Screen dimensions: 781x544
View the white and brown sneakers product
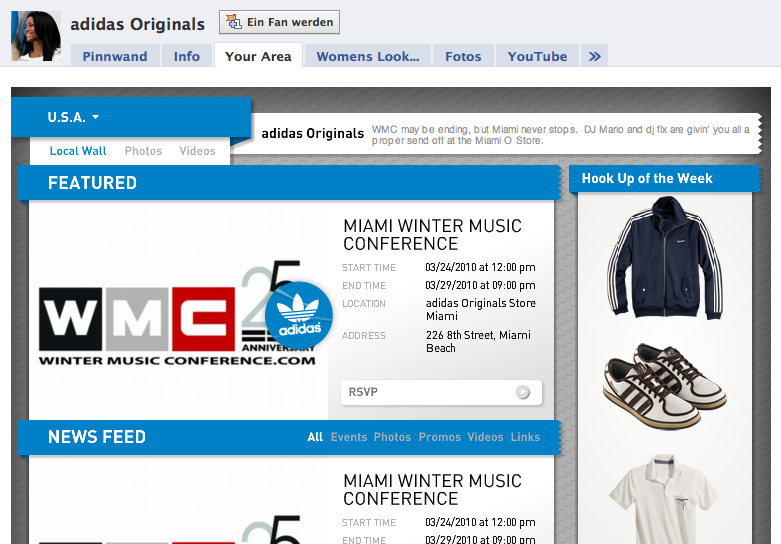(x=665, y=386)
